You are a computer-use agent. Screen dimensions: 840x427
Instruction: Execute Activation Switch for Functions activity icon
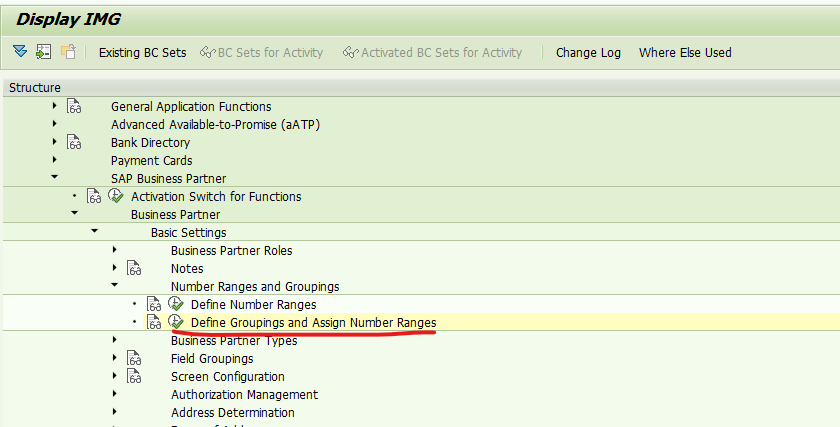(116, 196)
